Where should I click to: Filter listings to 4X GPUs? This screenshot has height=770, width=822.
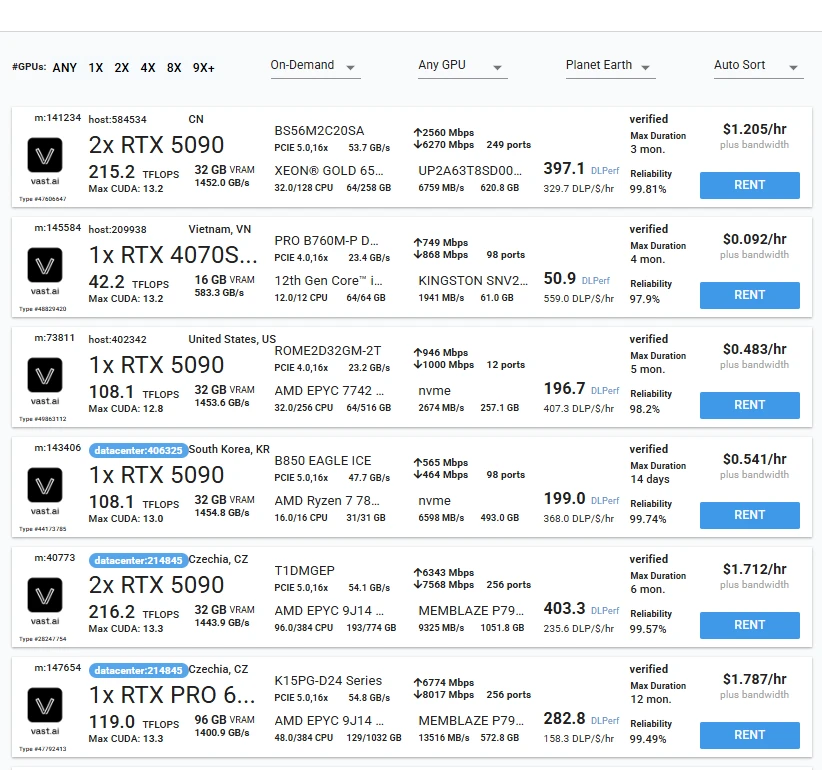pyautogui.click(x=148, y=68)
